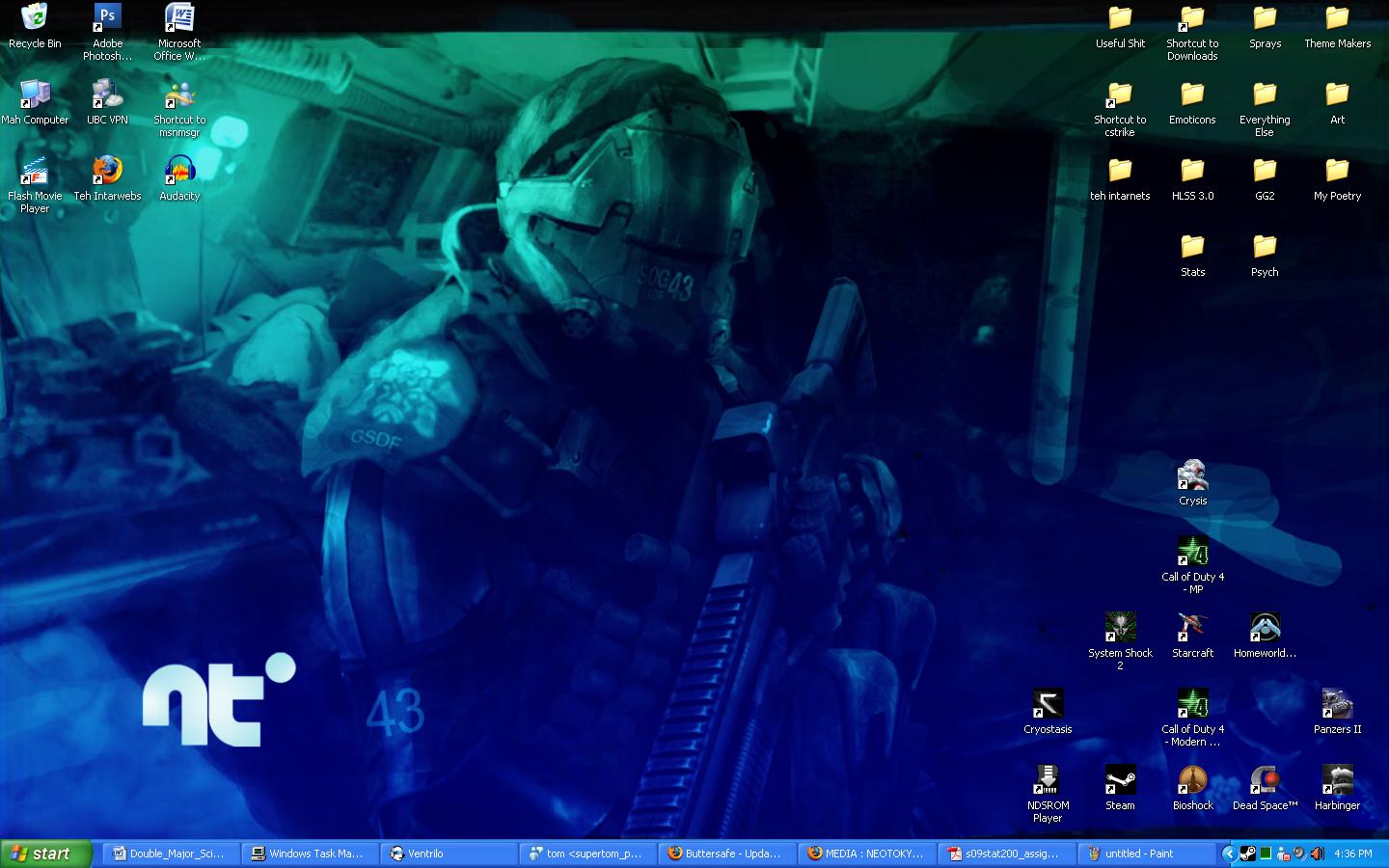Launch Audacity from the desktop
Image resolution: width=1389 pixels, height=868 pixels.
coord(179,178)
